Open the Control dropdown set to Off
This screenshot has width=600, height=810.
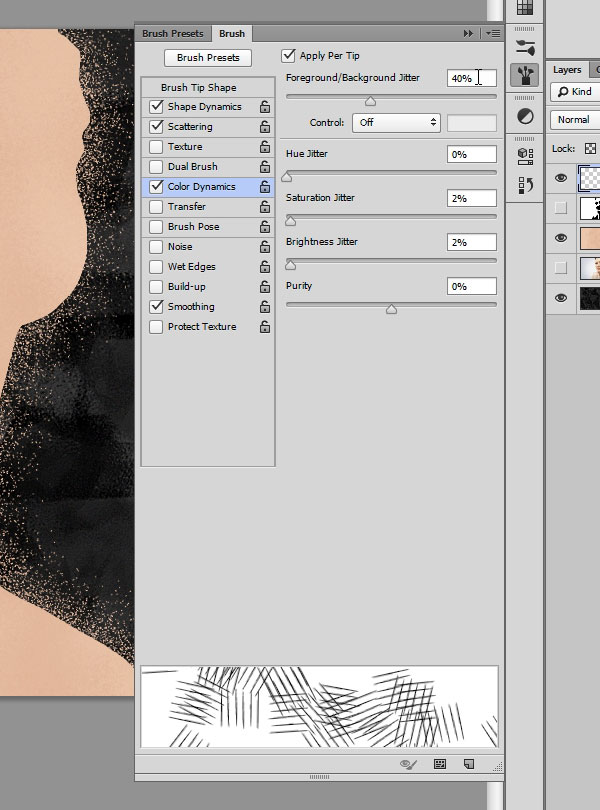click(396, 122)
